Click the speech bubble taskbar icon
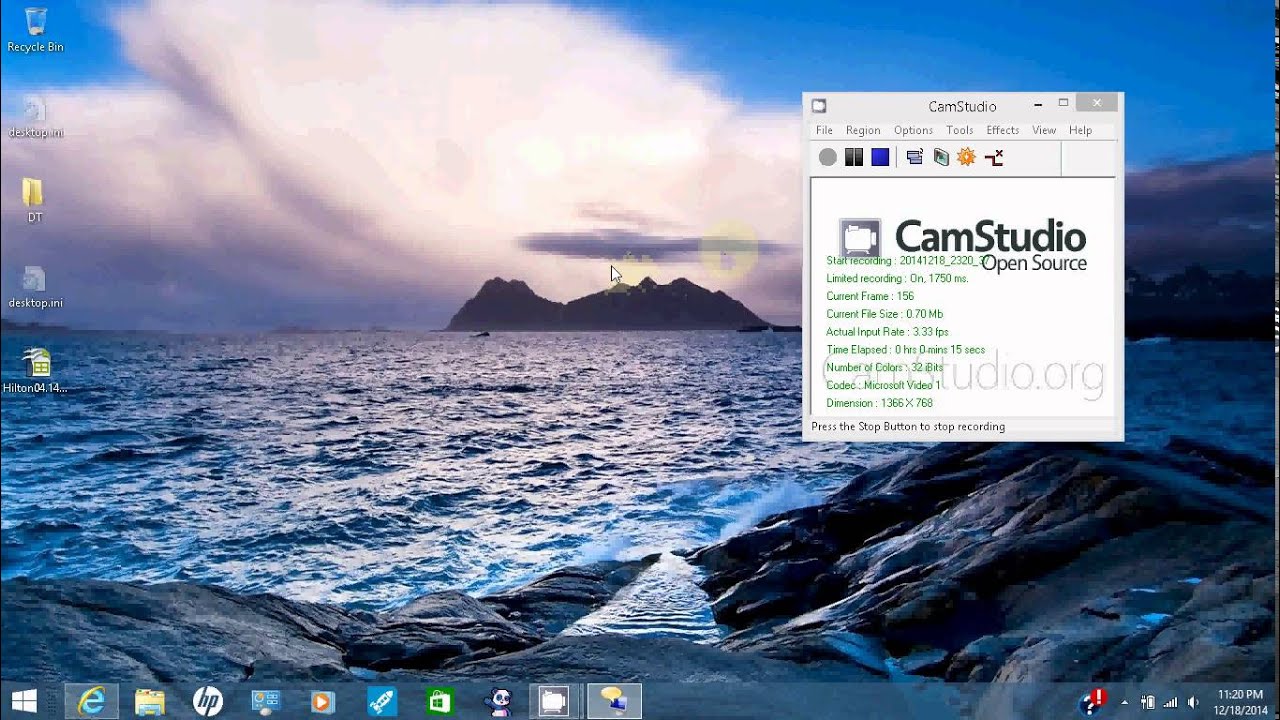1280x720 pixels. tap(613, 701)
